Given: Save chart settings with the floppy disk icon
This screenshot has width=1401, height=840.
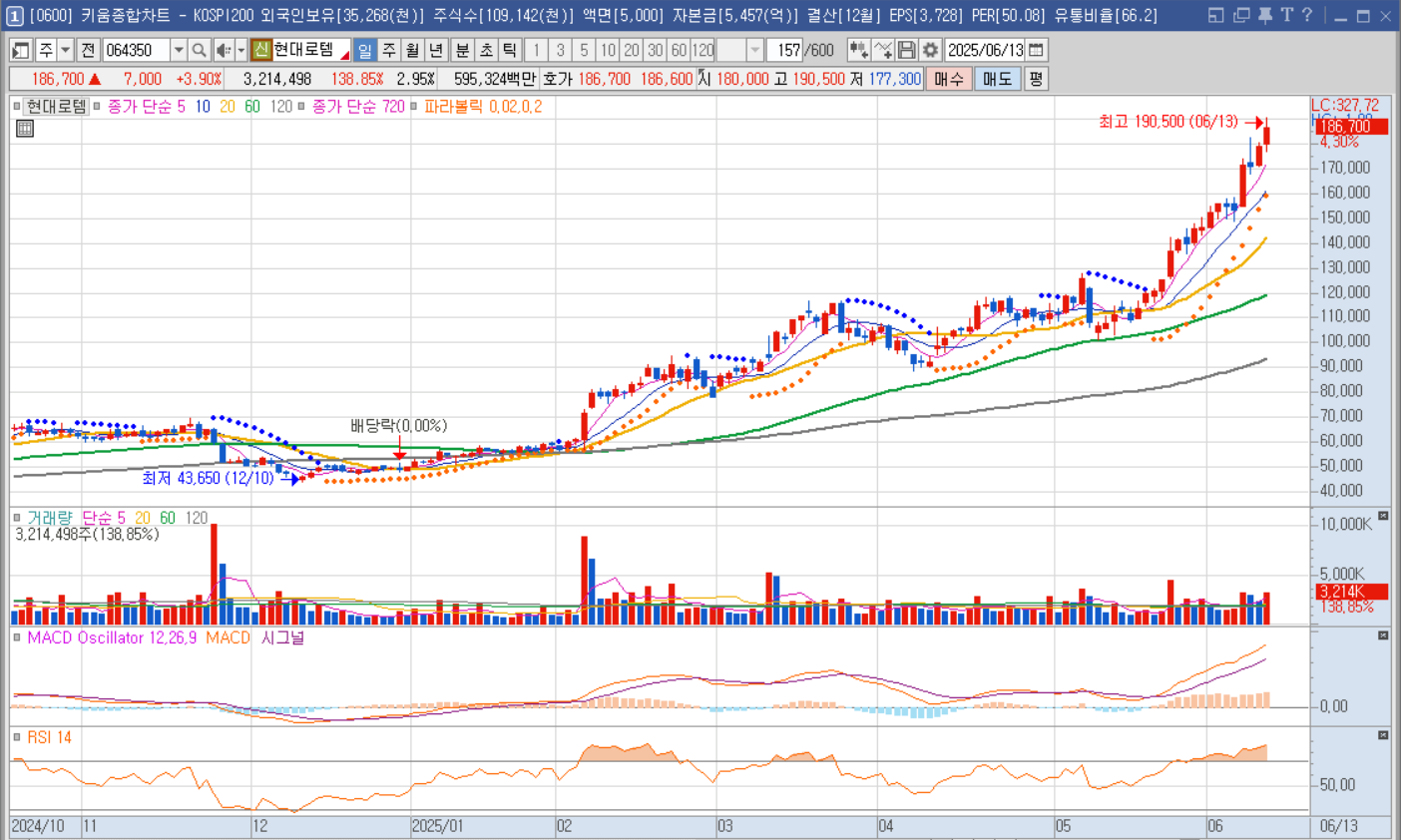Looking at the screenshot, I should click(x=906, y=50).
